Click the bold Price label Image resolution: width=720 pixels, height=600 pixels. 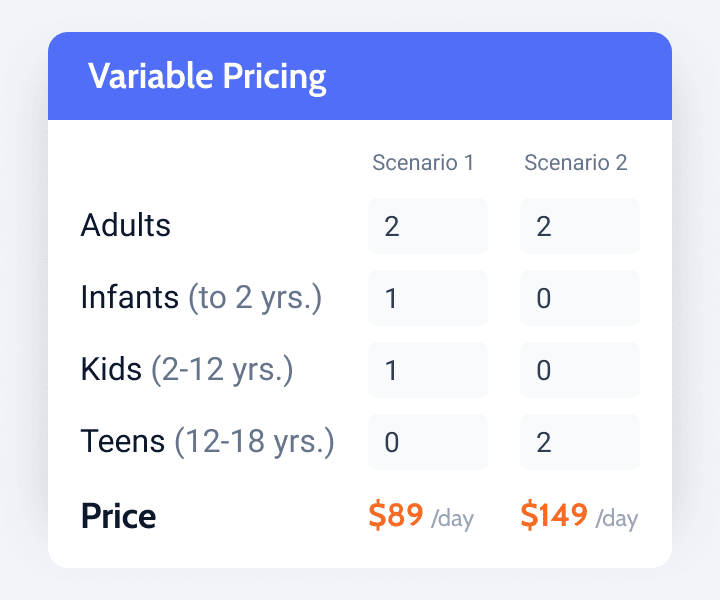click(118, 516)
